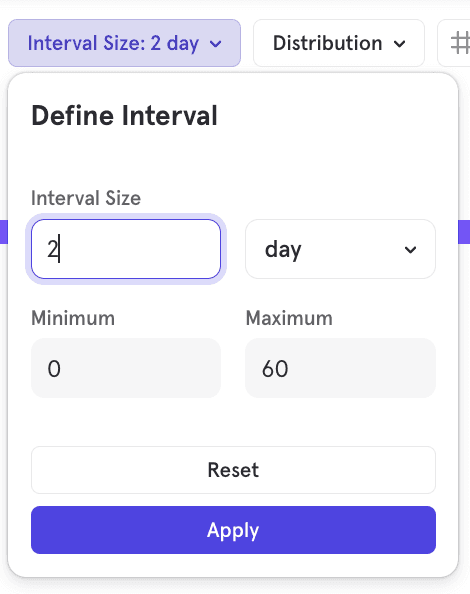Viewport: 470px width, 594px height.
Task: Focus the Interval Size number field
Action: coord(126,249)
